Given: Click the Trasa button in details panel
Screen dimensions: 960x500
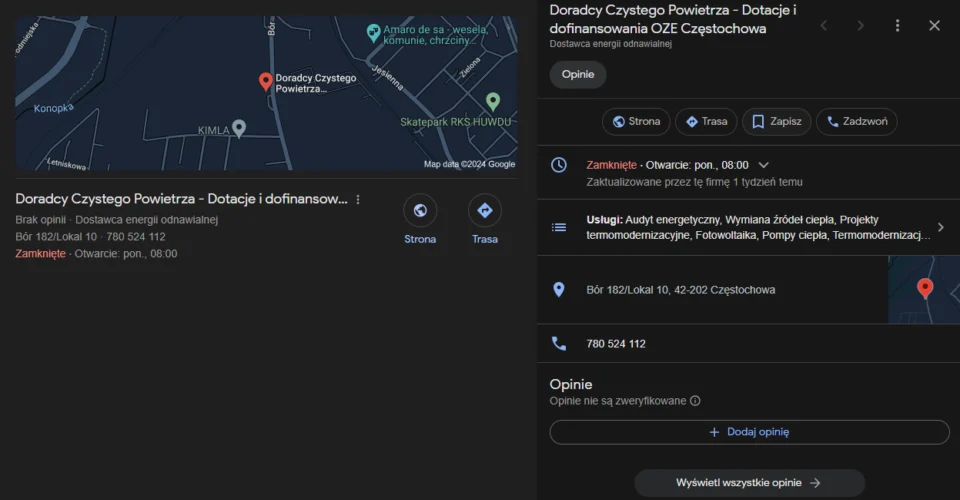Looking at the screenshot, I should (706, 122).
